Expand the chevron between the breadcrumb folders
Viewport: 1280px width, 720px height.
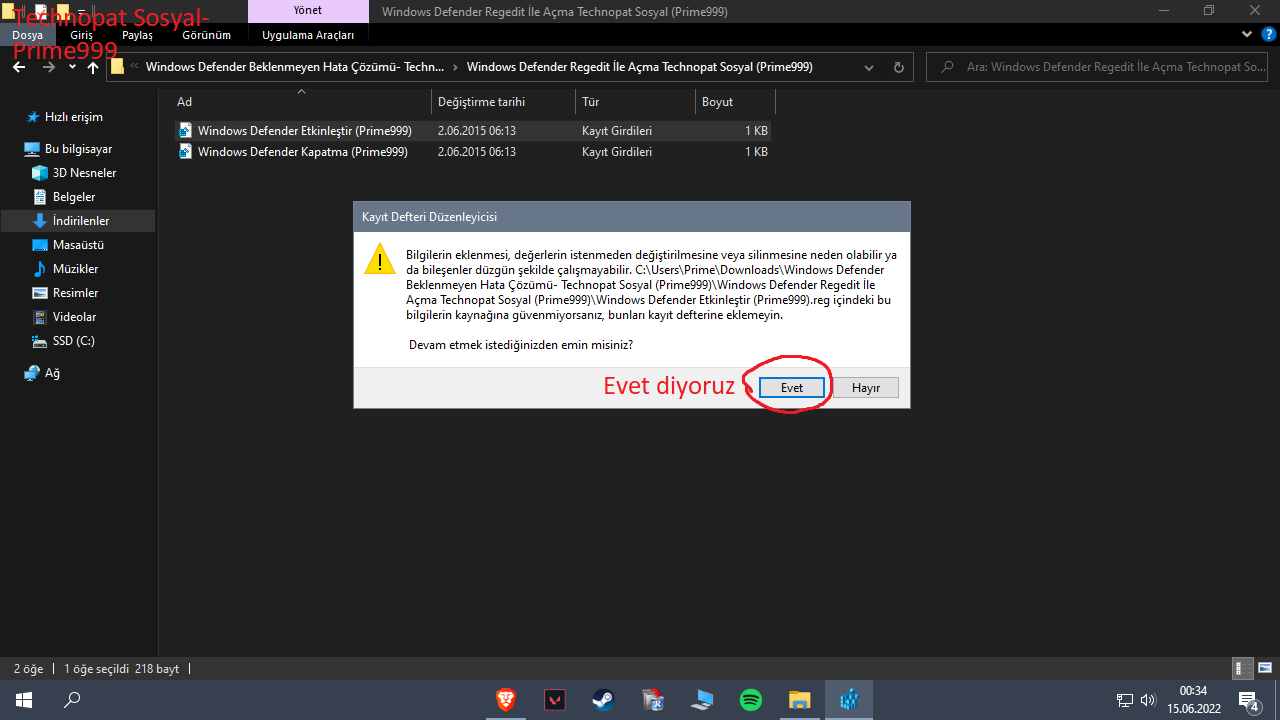coord(455,67)
